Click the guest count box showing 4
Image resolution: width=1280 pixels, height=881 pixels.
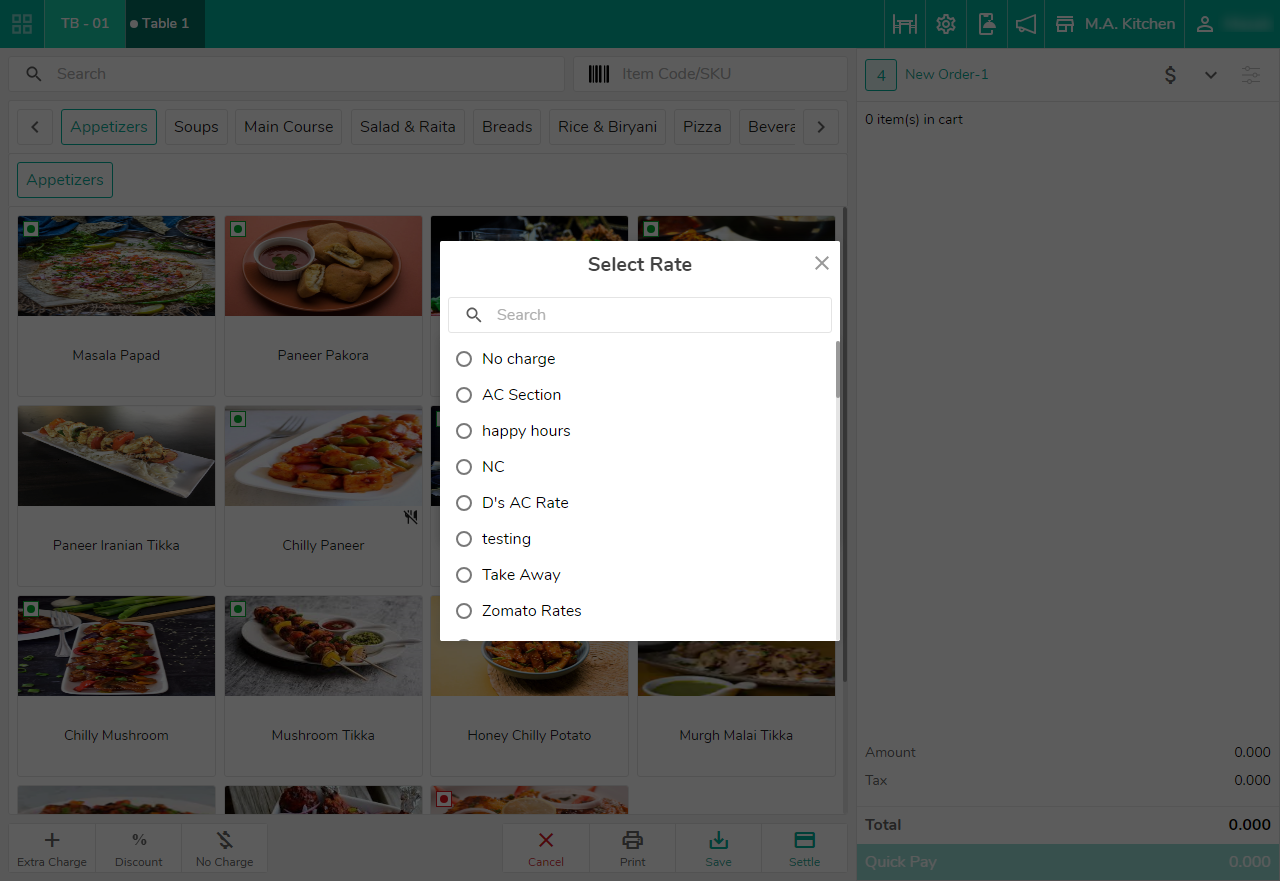pos(881,75)
